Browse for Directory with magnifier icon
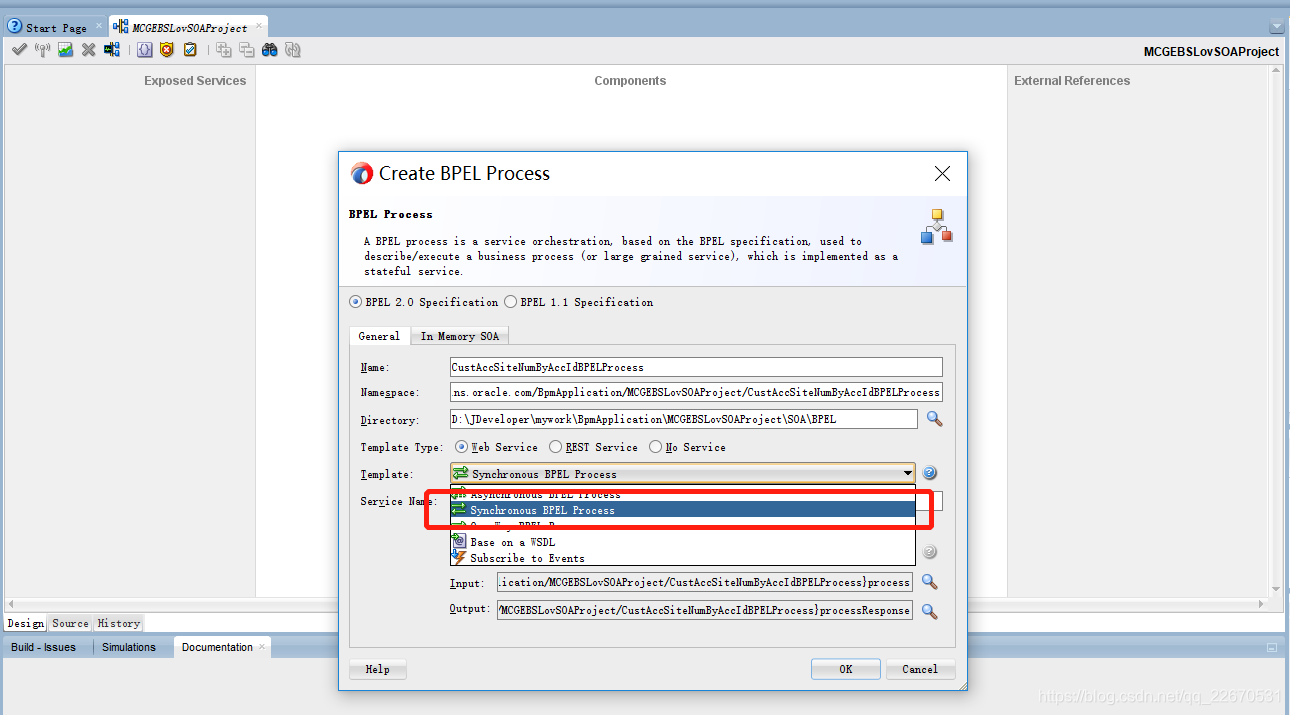 pyautogui.click(x=934, y=419)
